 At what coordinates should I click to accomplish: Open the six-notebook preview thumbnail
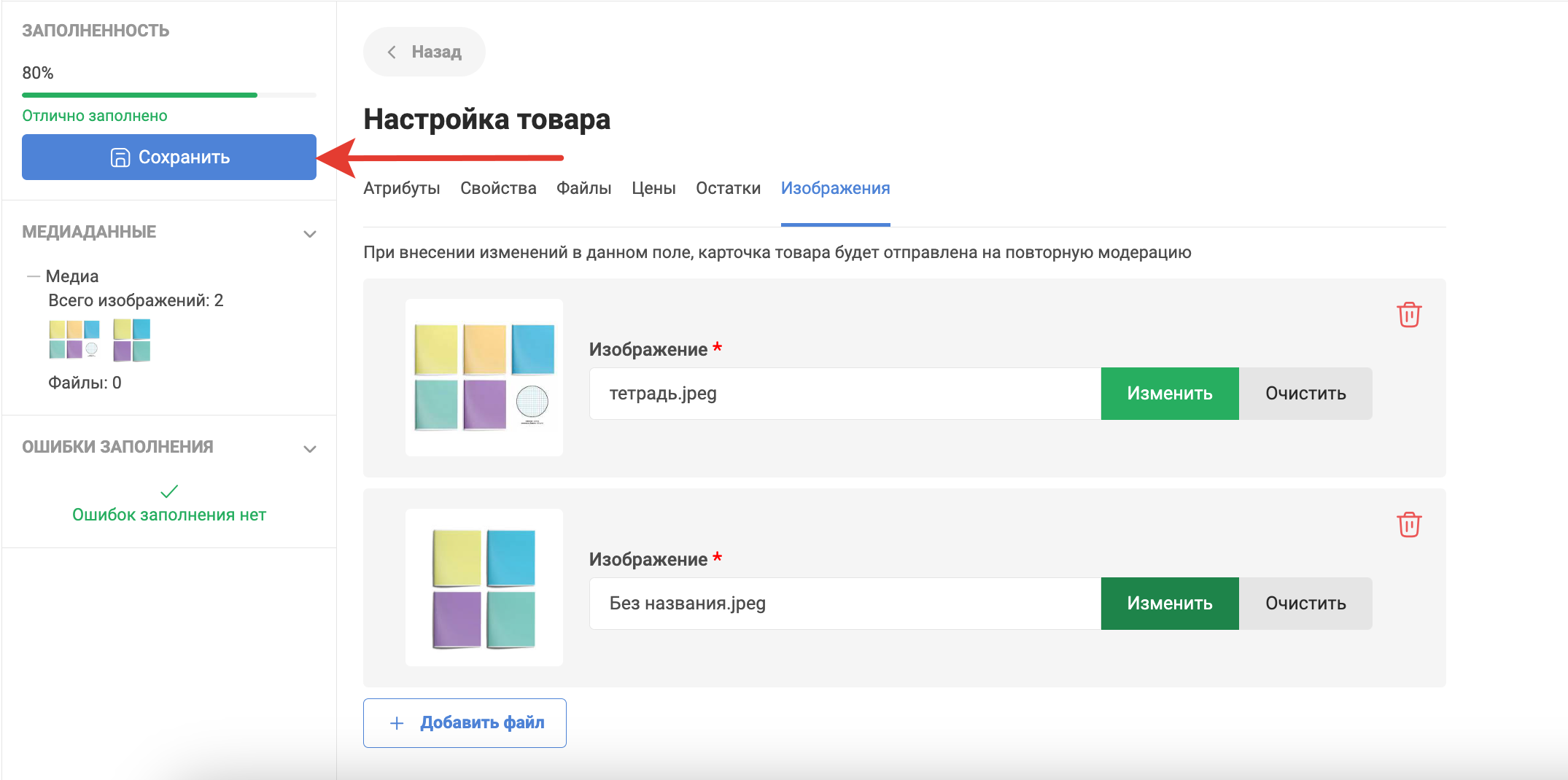[484, 378]
